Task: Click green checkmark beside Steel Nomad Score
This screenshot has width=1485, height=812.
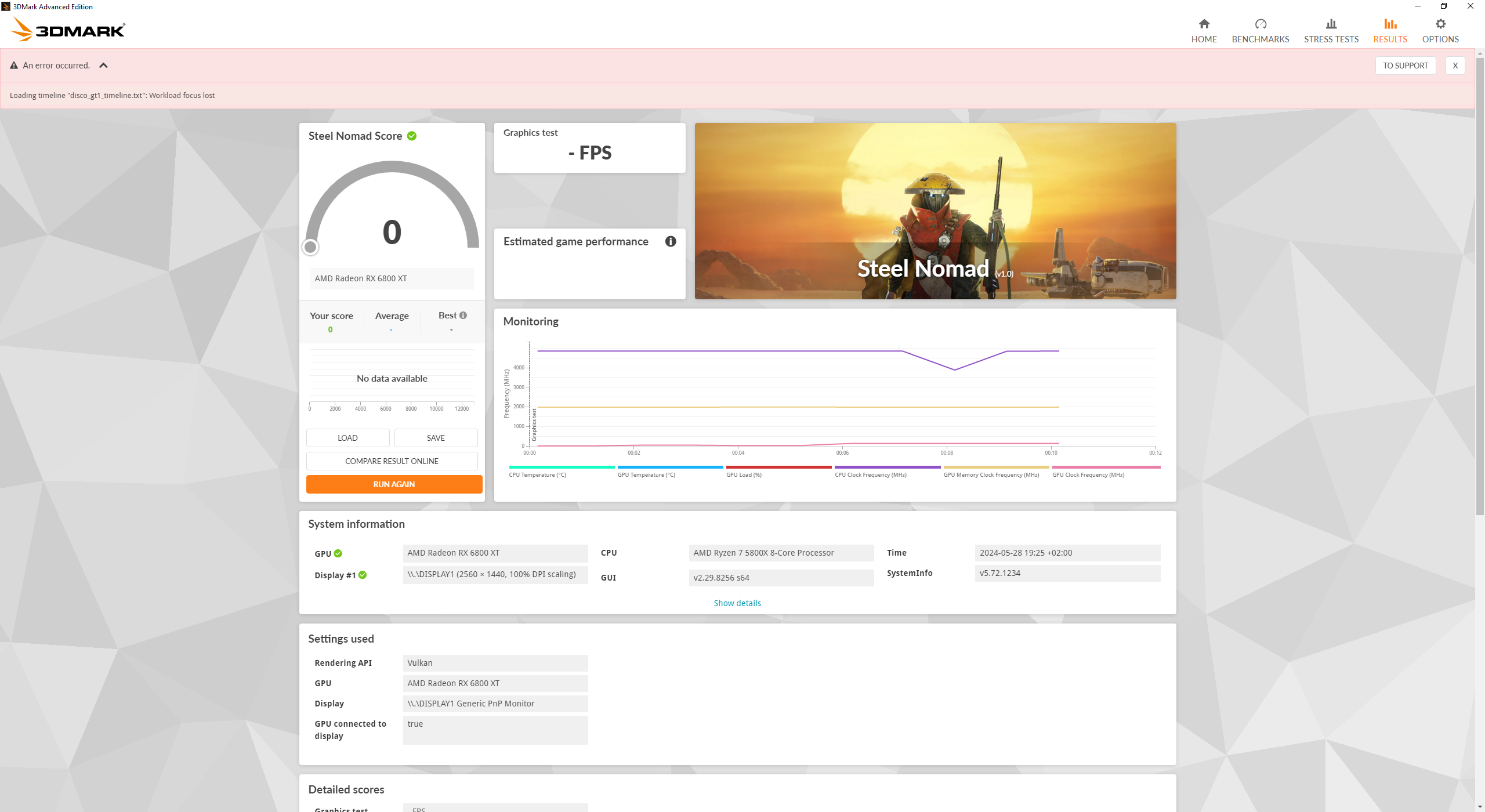Action: (x=412, y=136)
